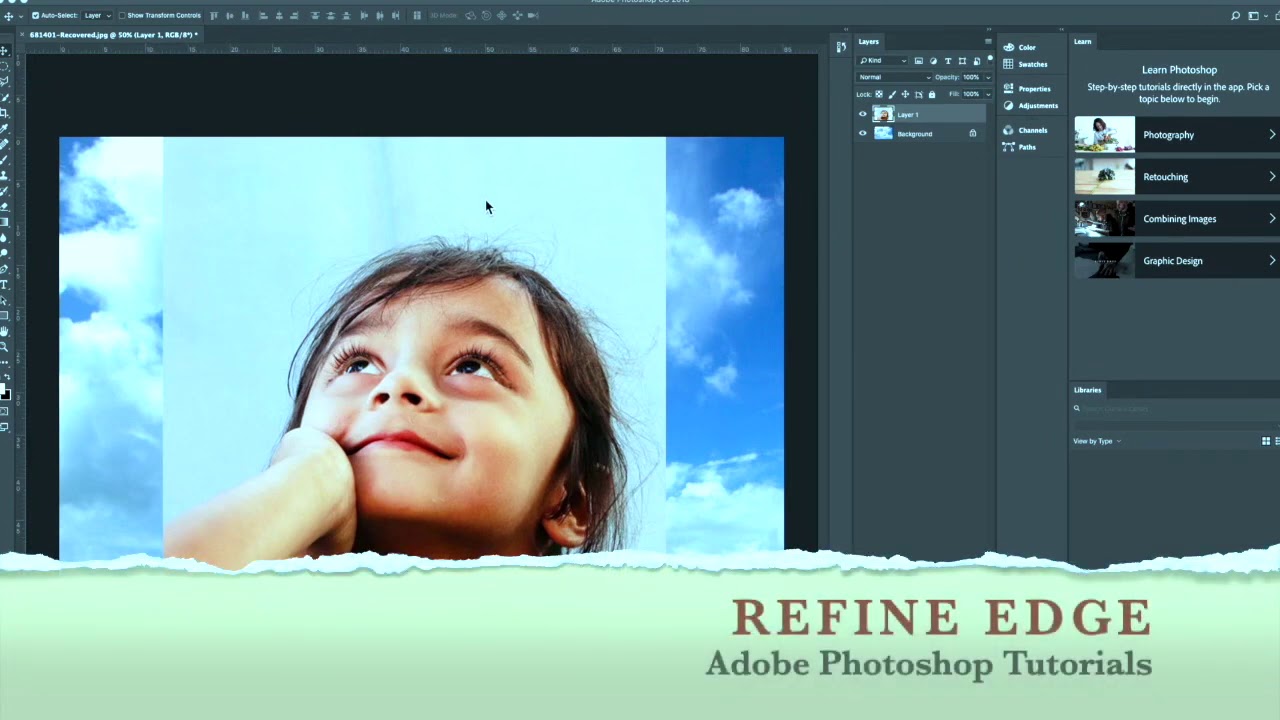Viewport: 1280px width, 720px height.
Task: Open the Paths panel
Action: pyautogui.click(x=1020, y=147)
